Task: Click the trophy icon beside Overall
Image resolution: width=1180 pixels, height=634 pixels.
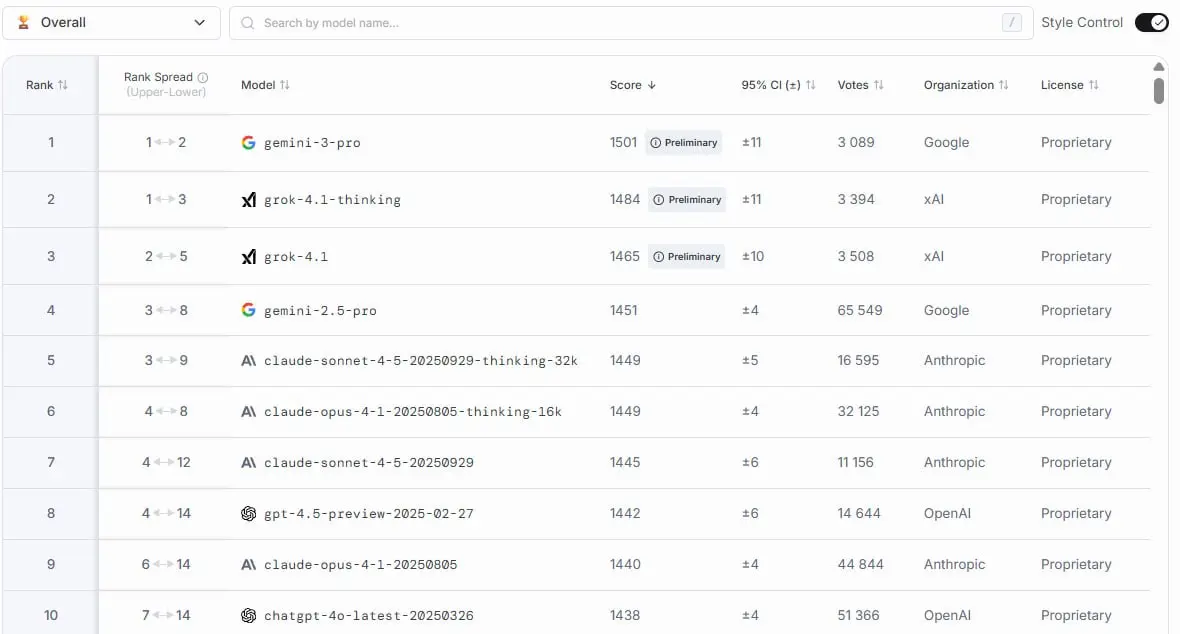Action: pos(23,23)
